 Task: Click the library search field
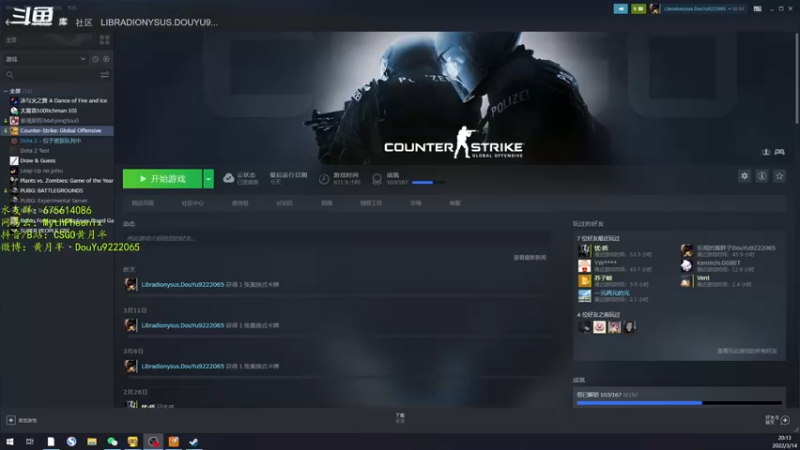coord(51,75)
